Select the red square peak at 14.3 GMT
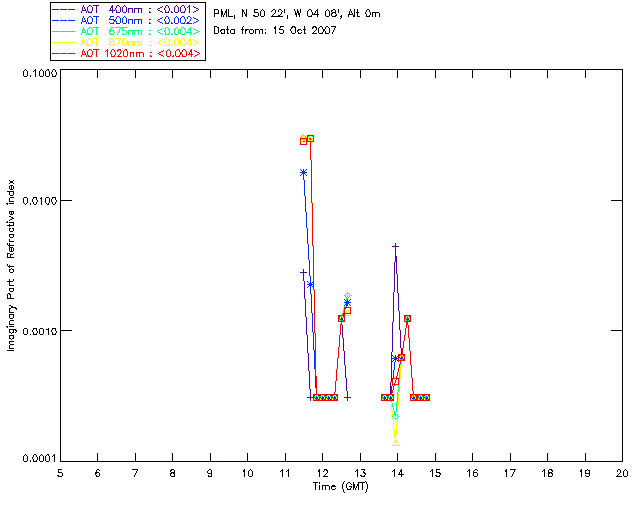The width and height of the screenshot is (640, 512). pyautogui.click(x=407, y=318)
